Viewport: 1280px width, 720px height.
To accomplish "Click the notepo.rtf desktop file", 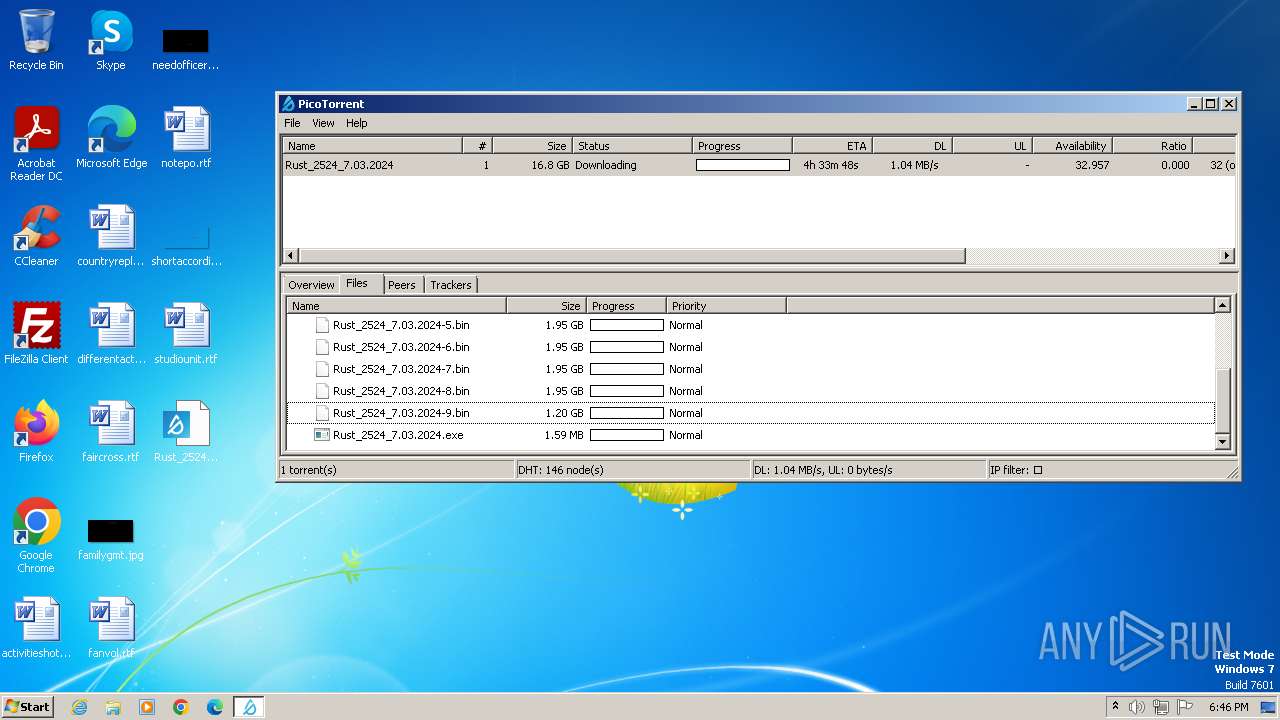I will [186, 138].
